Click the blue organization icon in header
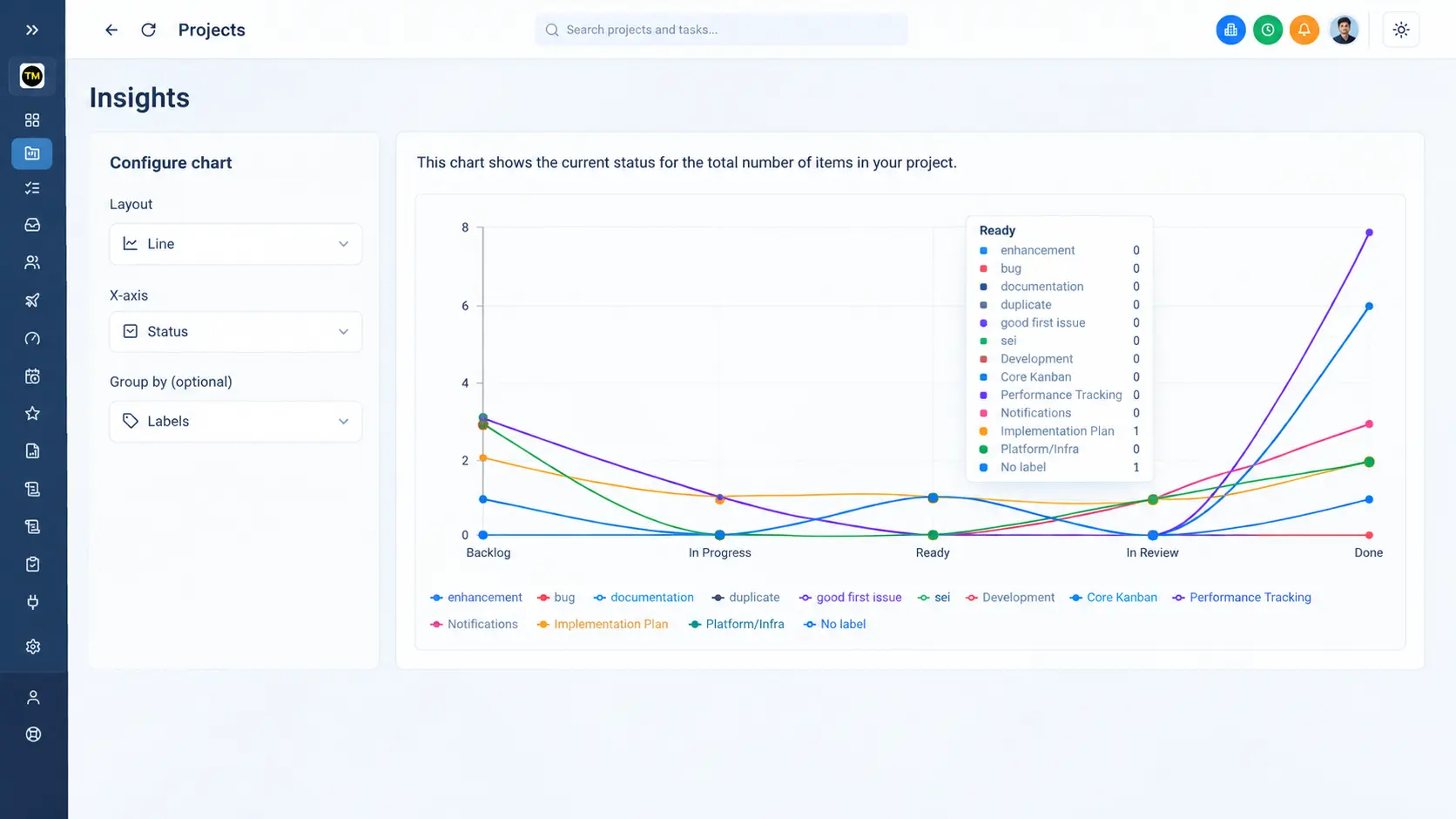Viewport: 1456px width, 819px height. coord(1230,30)
